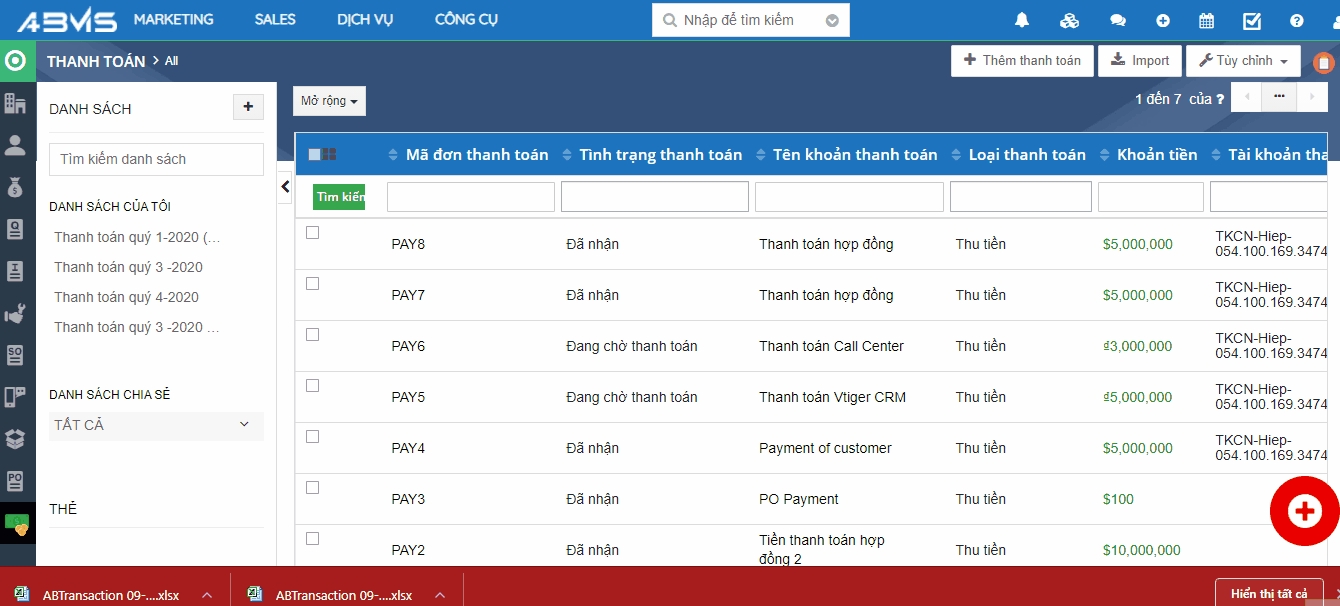Open the SALES menu
Image resolution: width=1340 pixels, height=606 pixels.
pyautogui.click(x=275, y=20)
